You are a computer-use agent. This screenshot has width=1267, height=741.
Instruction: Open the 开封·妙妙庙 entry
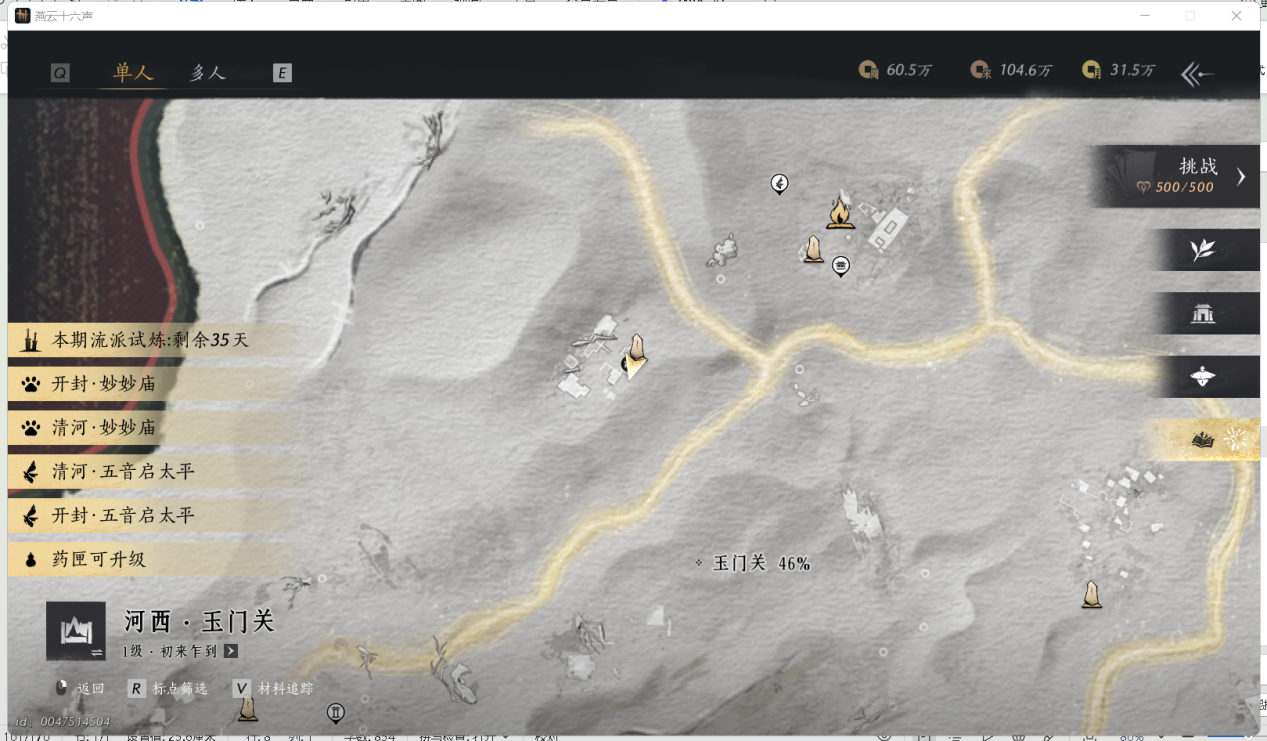click(x=104, y=384)
